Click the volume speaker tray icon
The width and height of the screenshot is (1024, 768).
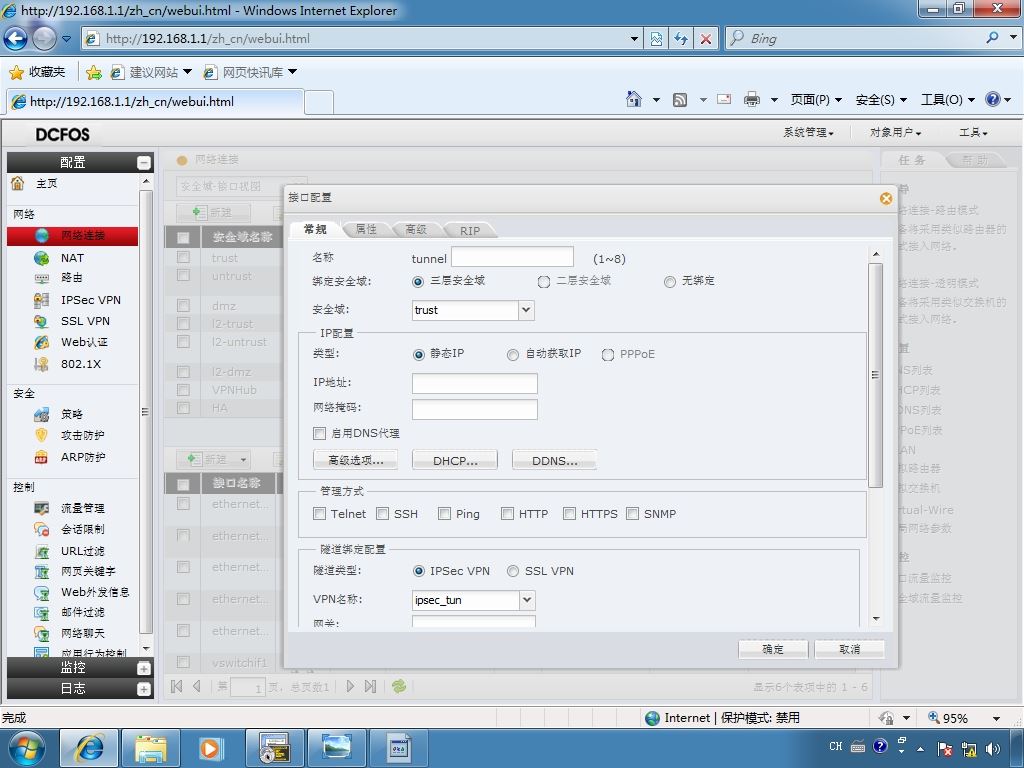click(993, 749)
